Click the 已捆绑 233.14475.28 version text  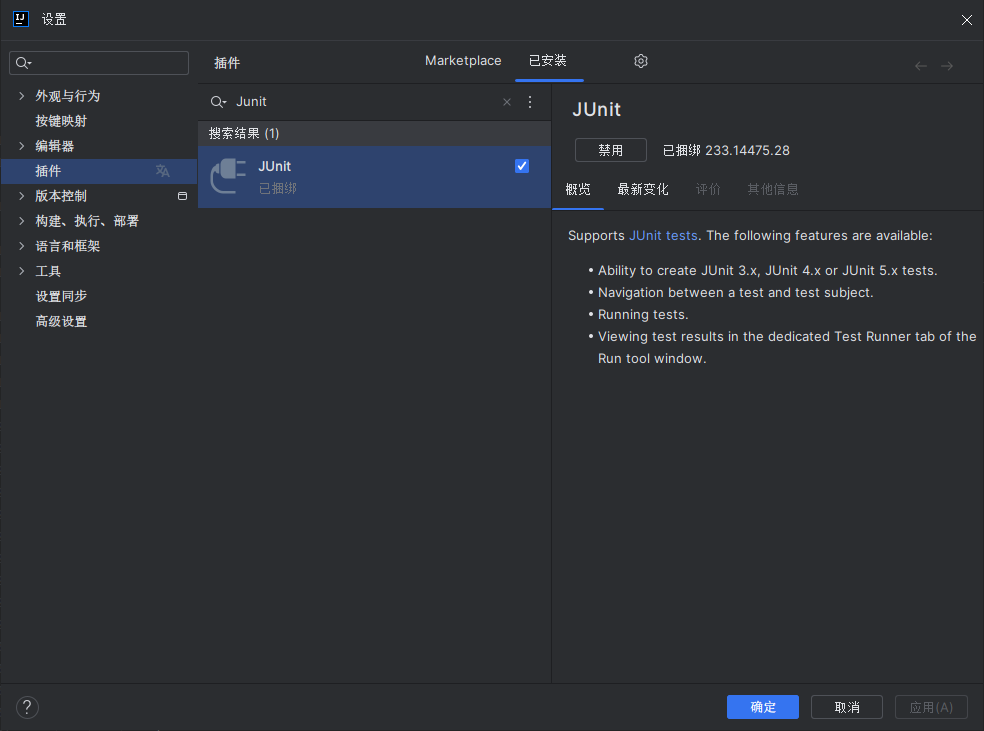click(x=726, y=151)
